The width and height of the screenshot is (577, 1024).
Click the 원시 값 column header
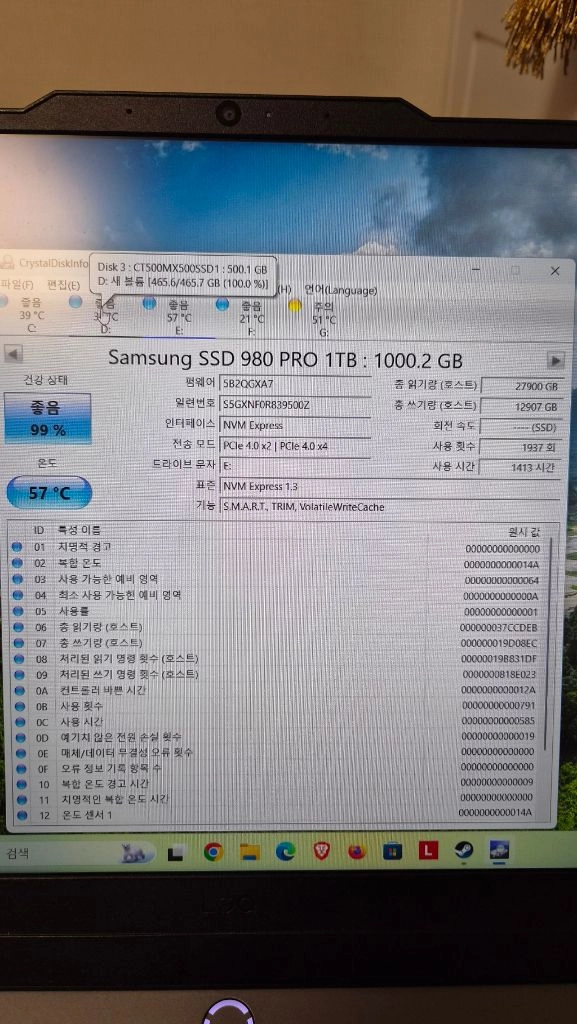tap(523, 532)
